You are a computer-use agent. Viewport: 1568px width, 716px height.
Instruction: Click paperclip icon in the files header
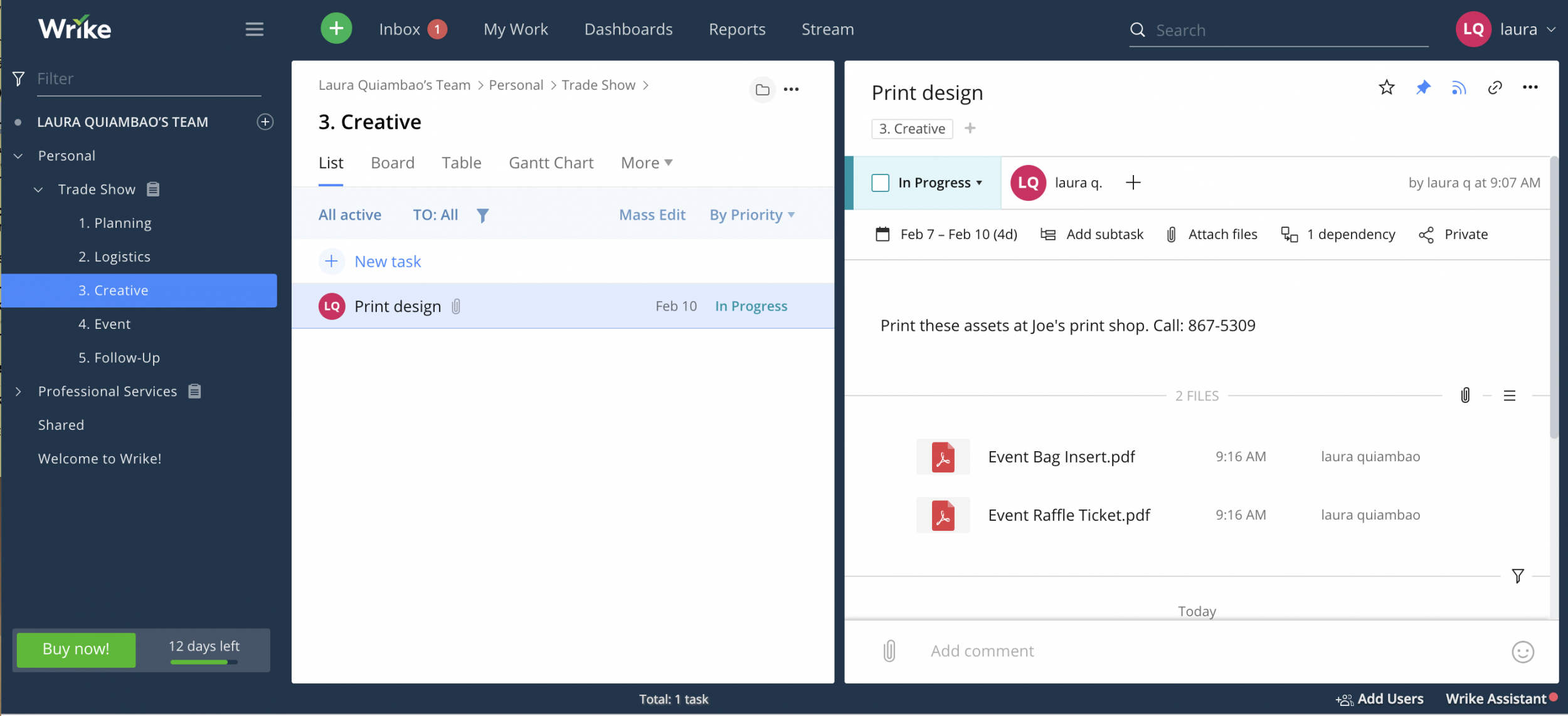click(x=1465, y=395)
